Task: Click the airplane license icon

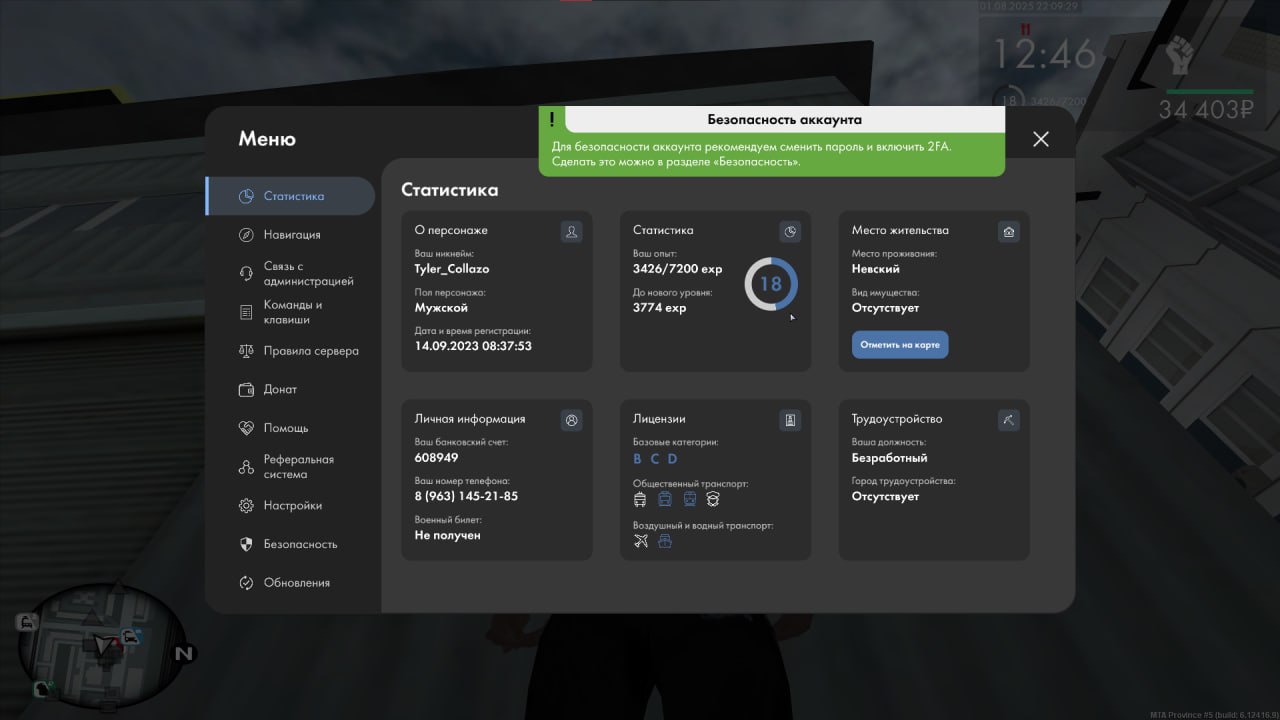Action: [x=641, y=541]
